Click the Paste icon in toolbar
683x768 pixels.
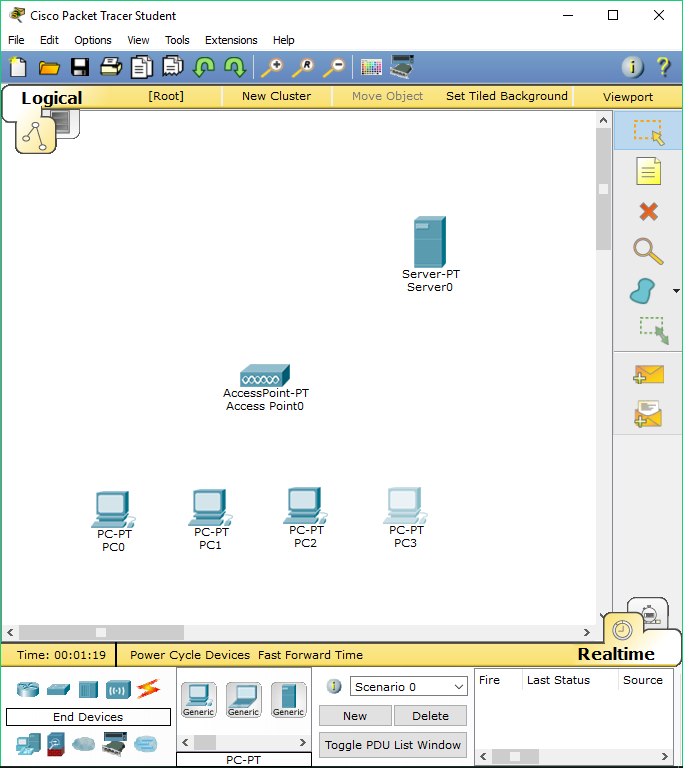tap(172, 67)
